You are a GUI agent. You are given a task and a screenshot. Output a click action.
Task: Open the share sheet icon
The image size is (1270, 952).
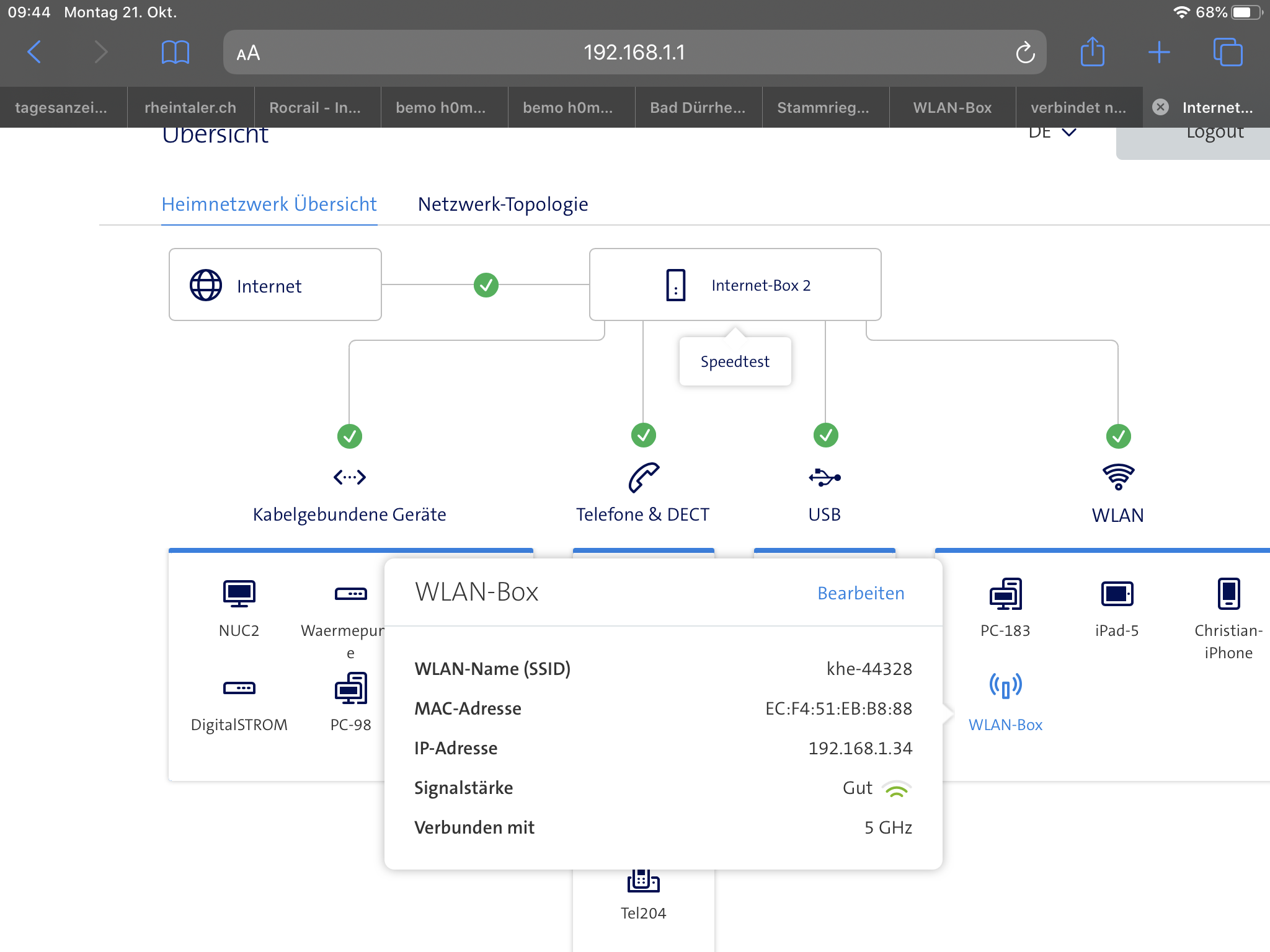1092,52
